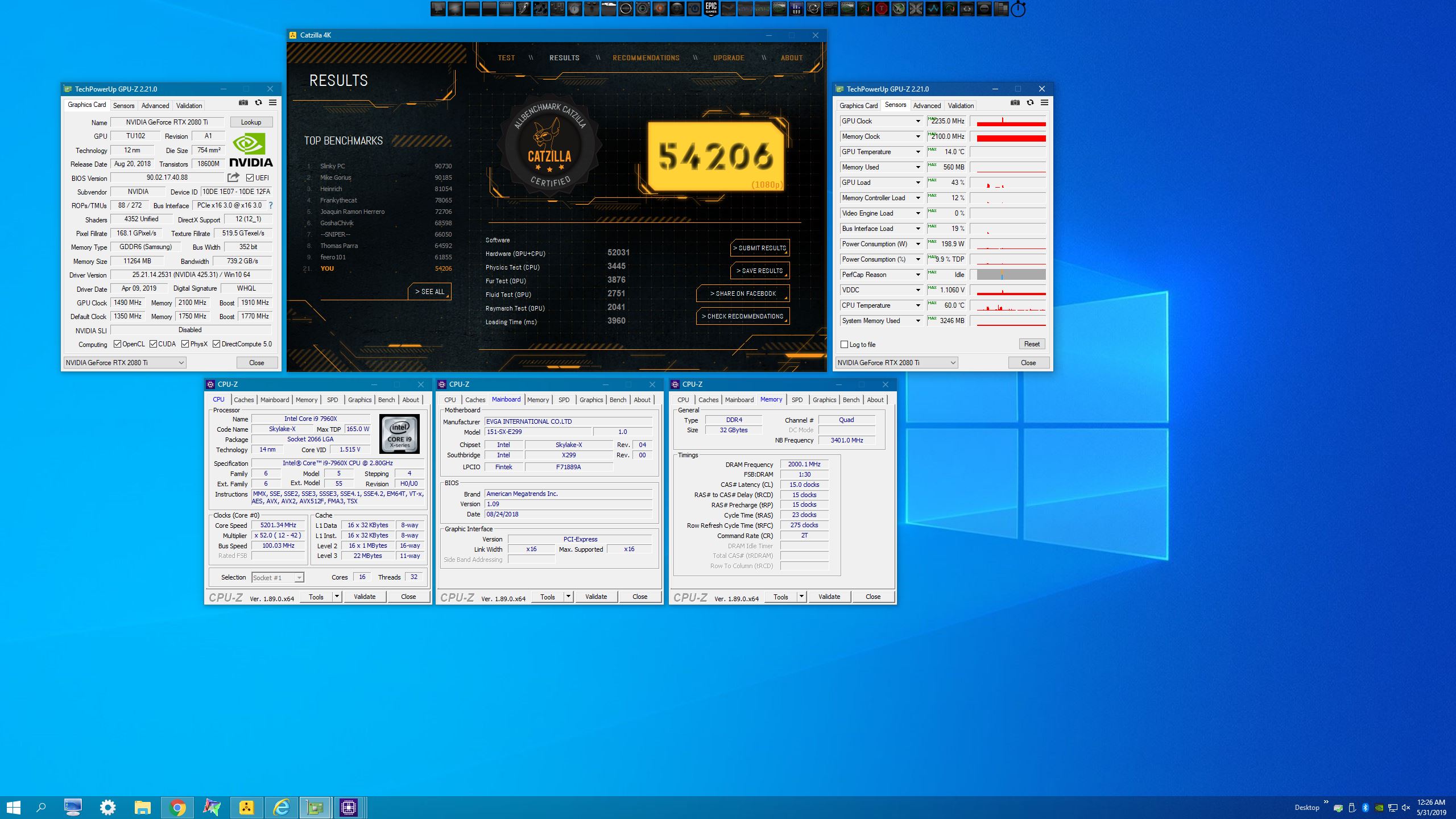Click the GPU-Z screenshot camera icon

243,102
